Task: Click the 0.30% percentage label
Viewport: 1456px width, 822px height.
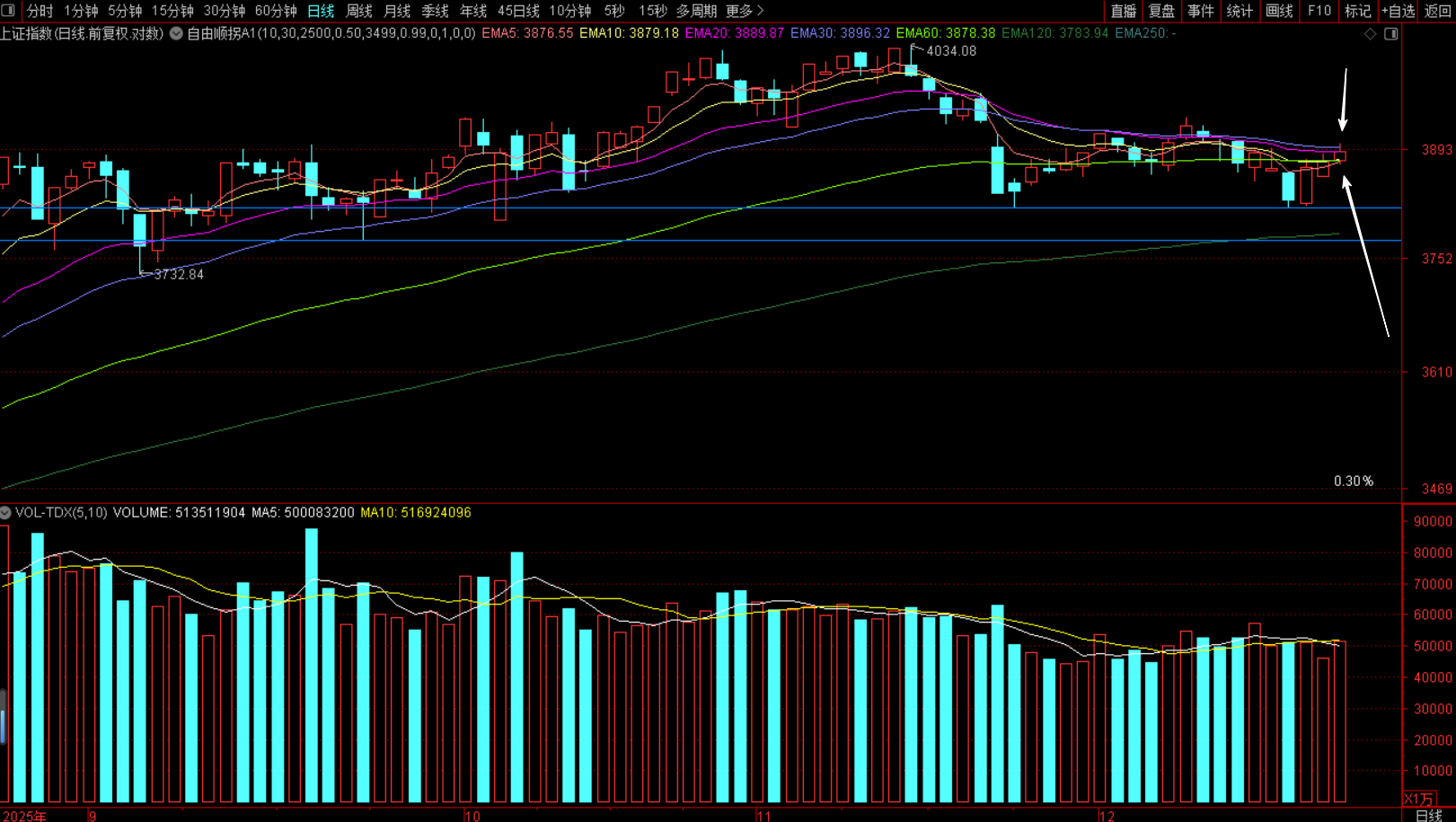Action: 1354,482
